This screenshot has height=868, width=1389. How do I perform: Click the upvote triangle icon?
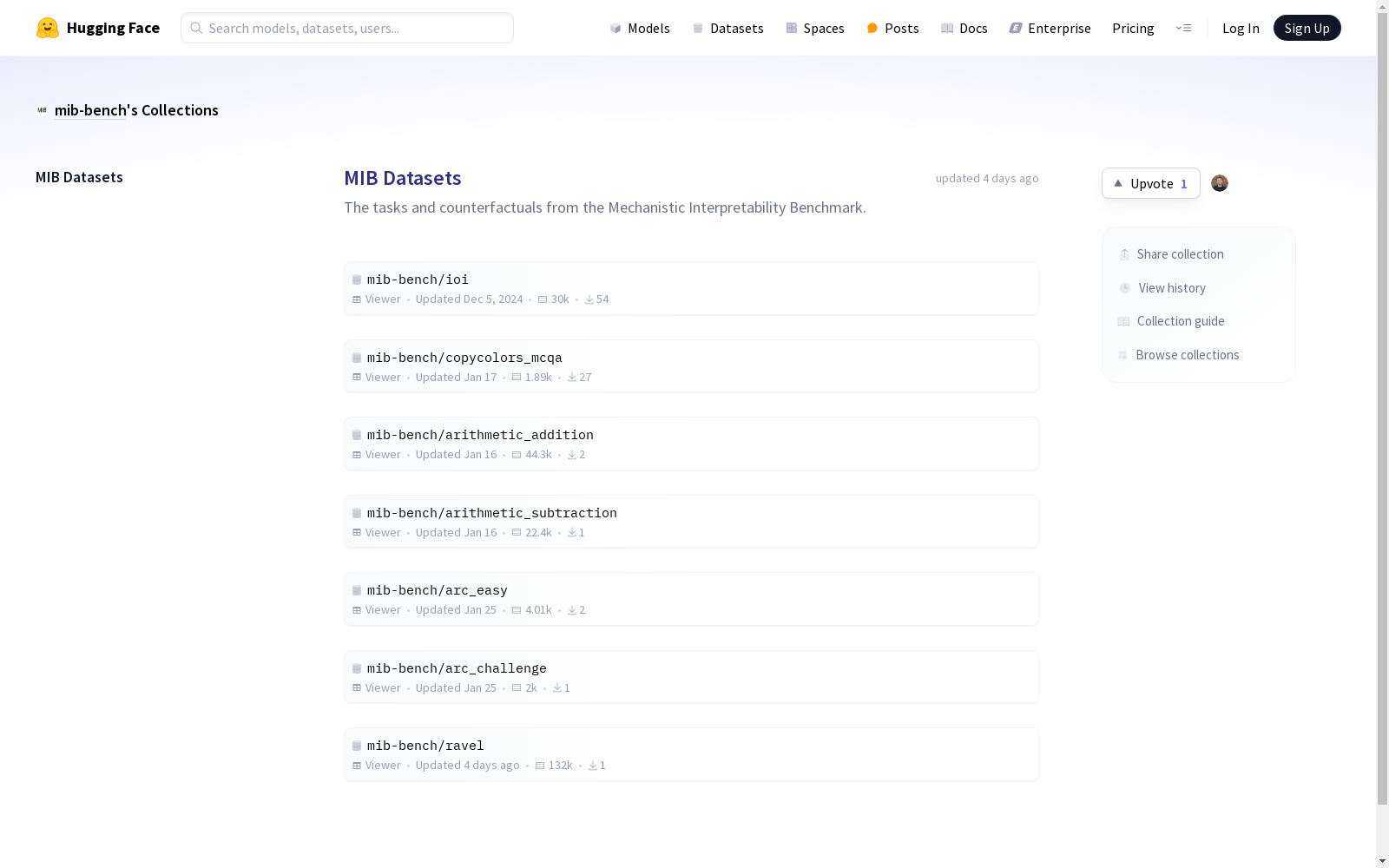tap(1118, 183)
